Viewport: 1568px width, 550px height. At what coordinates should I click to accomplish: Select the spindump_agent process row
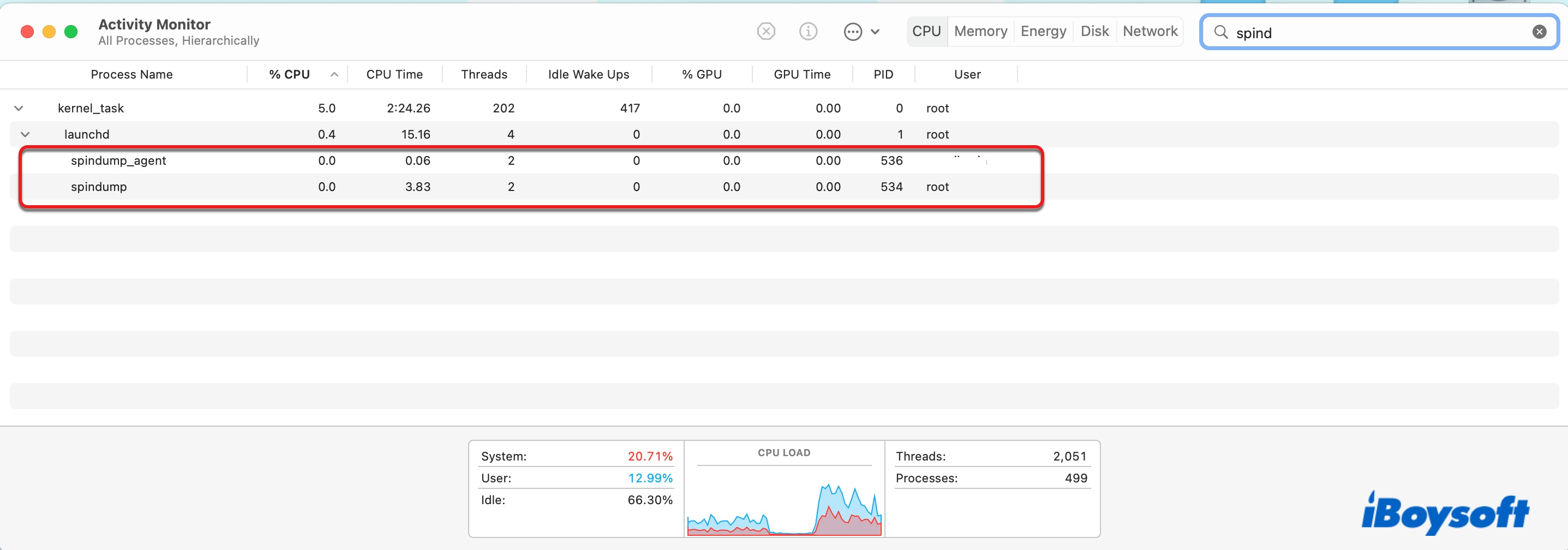pyautogui.click(x=119, y=161)
